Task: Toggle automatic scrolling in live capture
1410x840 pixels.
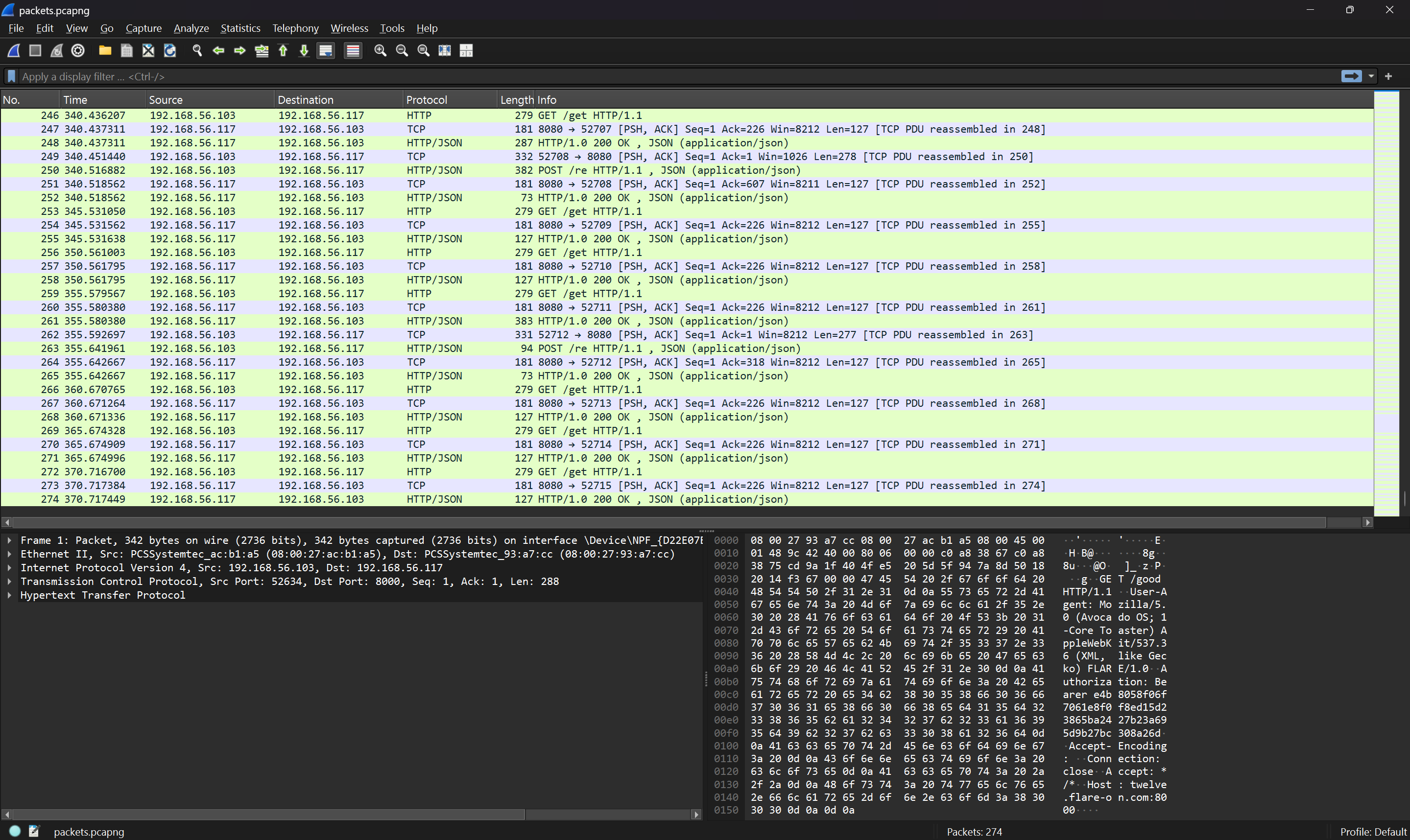Action: pos(326,50)
